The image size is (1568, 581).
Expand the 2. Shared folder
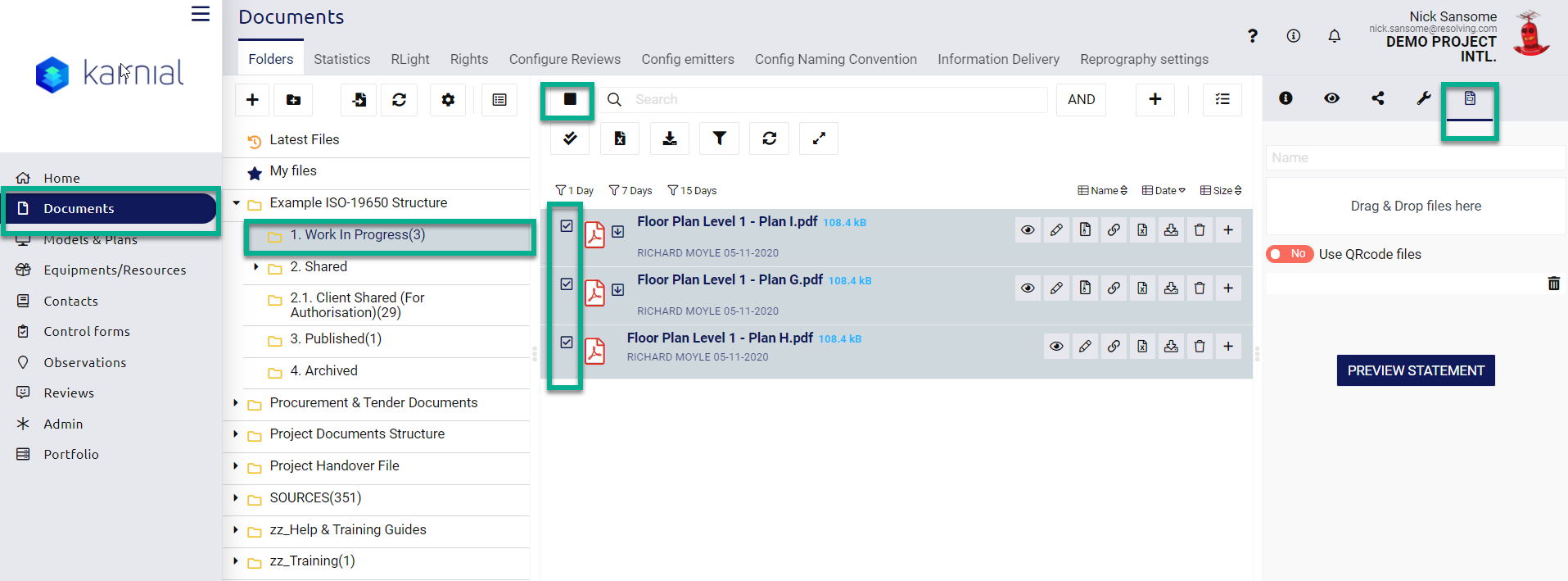coord(256,267)
